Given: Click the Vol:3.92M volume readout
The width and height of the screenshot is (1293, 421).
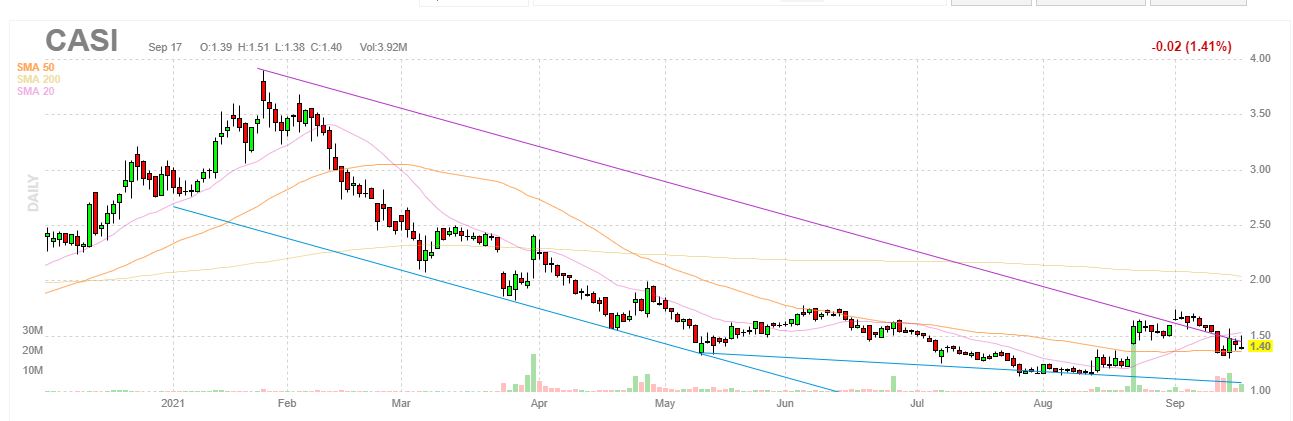Looking at the screenshot, I should 383,47.
